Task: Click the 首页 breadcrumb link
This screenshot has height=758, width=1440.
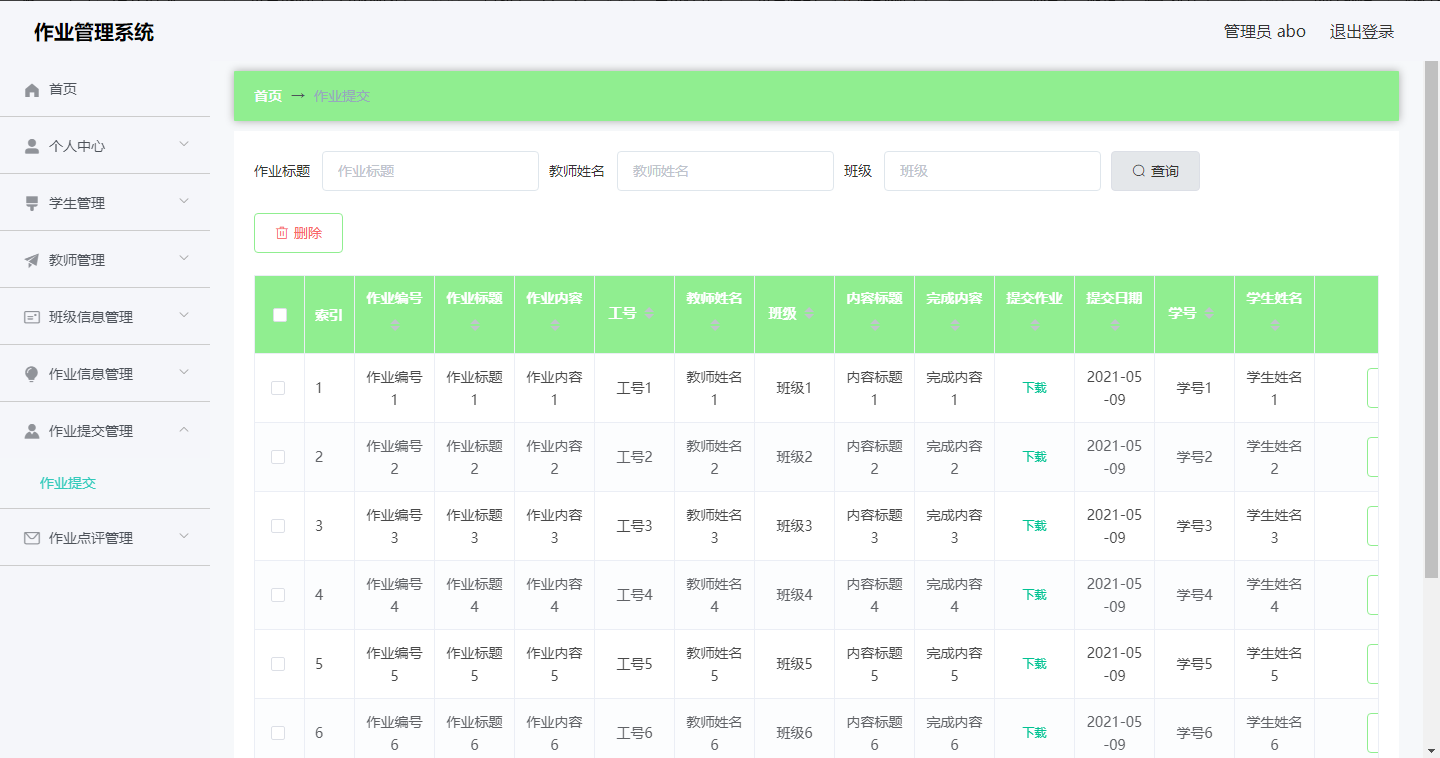Action: [x=268, y=96]
